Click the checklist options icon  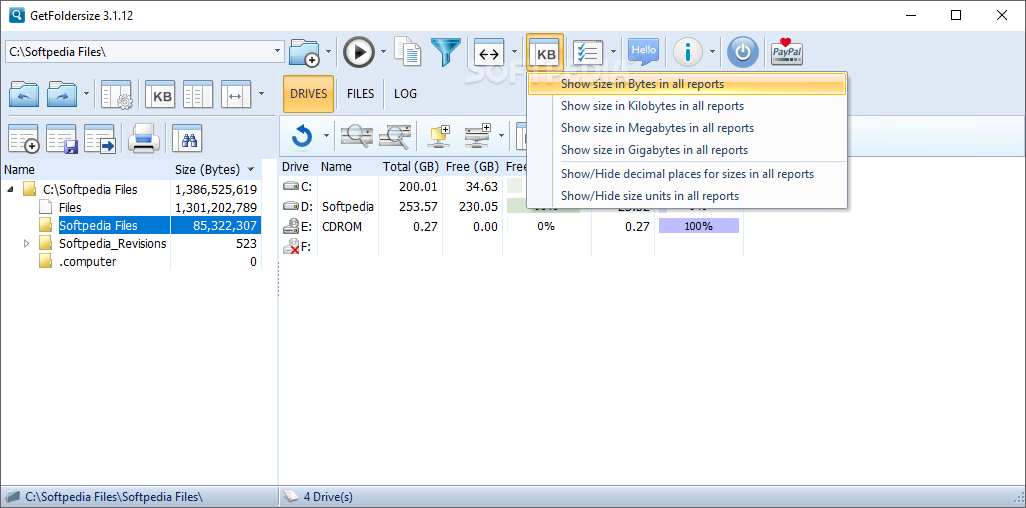tap(588, 52)
